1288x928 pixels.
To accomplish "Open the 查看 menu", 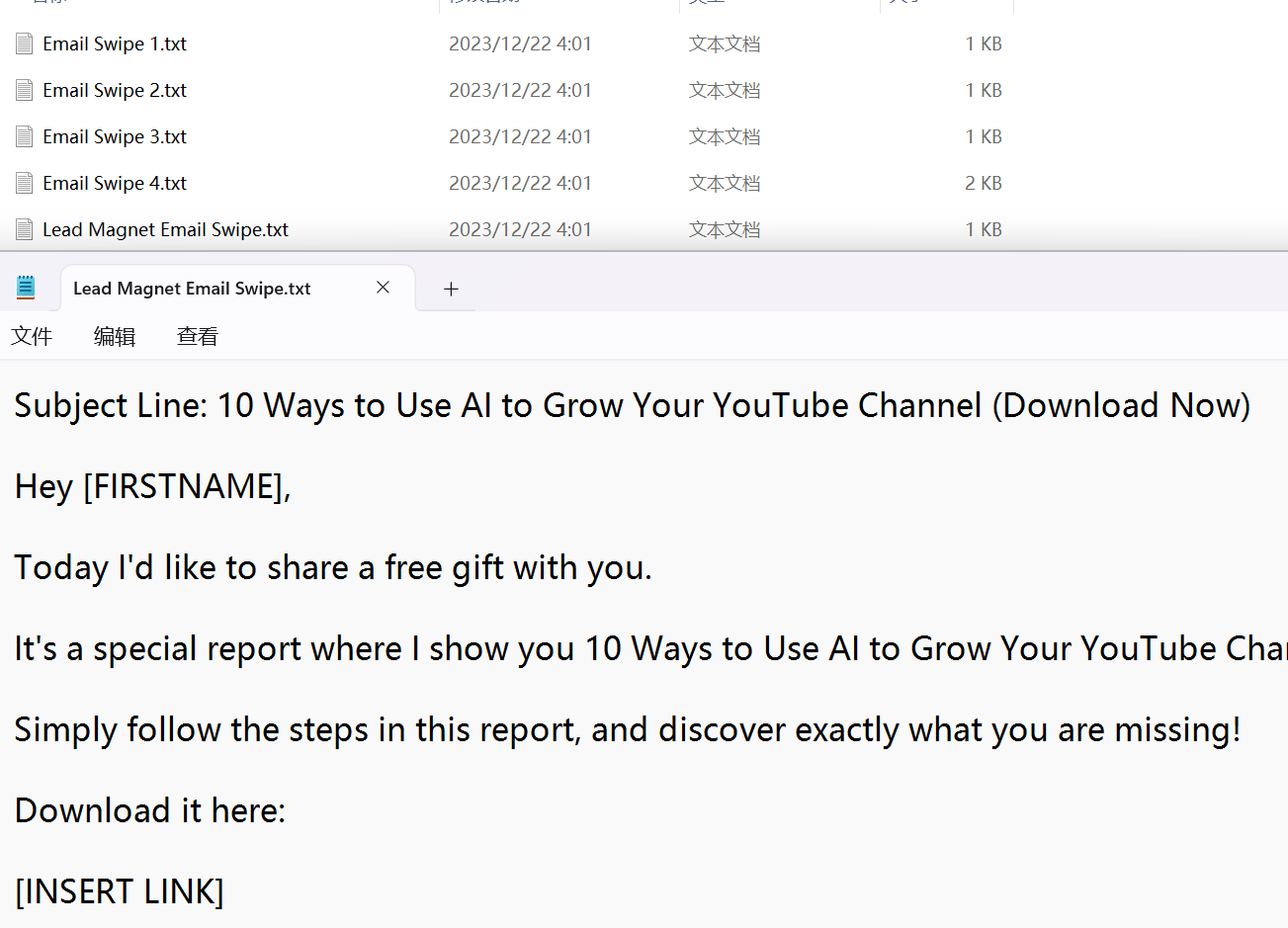I will click(x=197, y=337).
